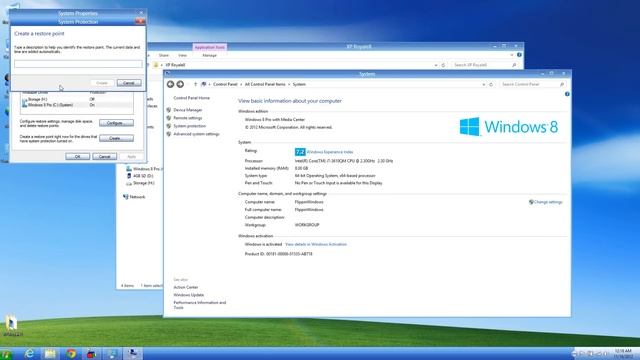
Task: Open Device Manager from the sidebar
Action: pyautogui.click(x=188, y=110)
